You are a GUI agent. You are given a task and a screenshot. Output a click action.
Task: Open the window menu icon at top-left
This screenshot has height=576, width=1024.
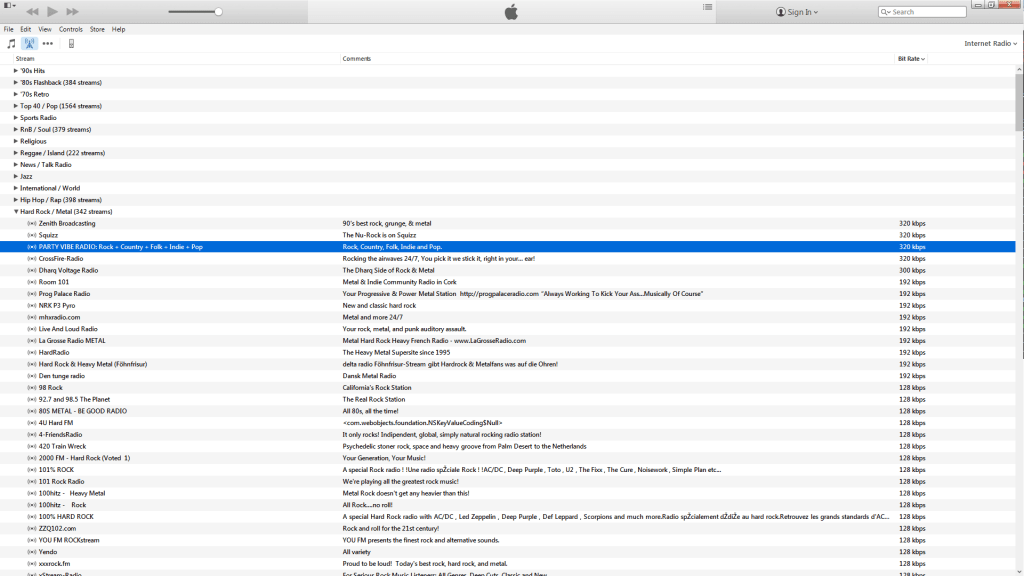9,5
